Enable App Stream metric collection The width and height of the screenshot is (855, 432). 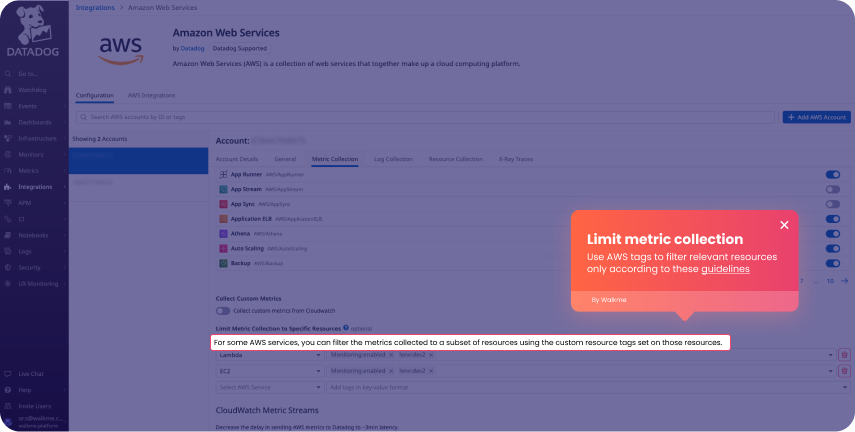click(832, 189)
